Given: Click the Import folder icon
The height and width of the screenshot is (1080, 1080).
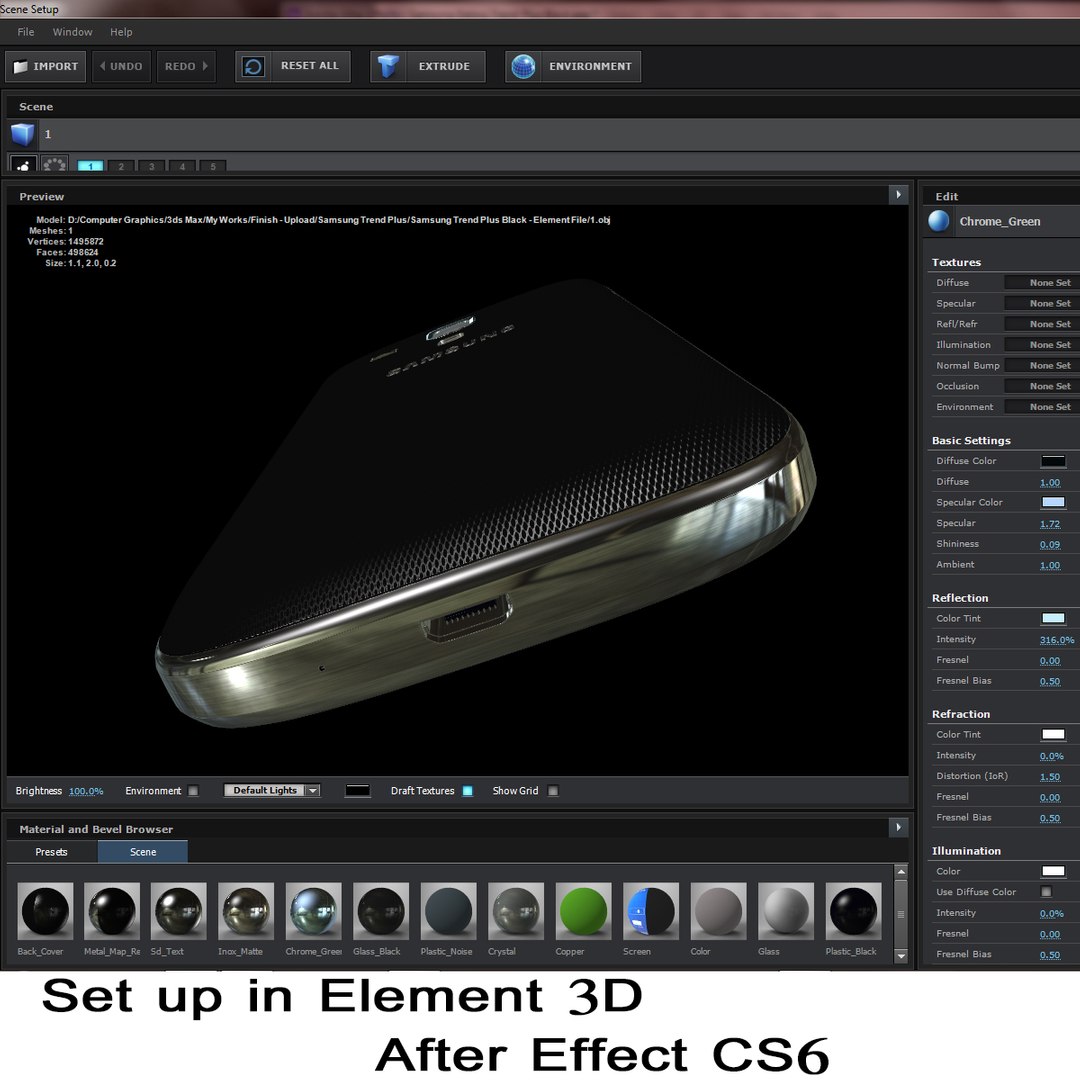Looking at the screenshot, I should click(21, 67).
